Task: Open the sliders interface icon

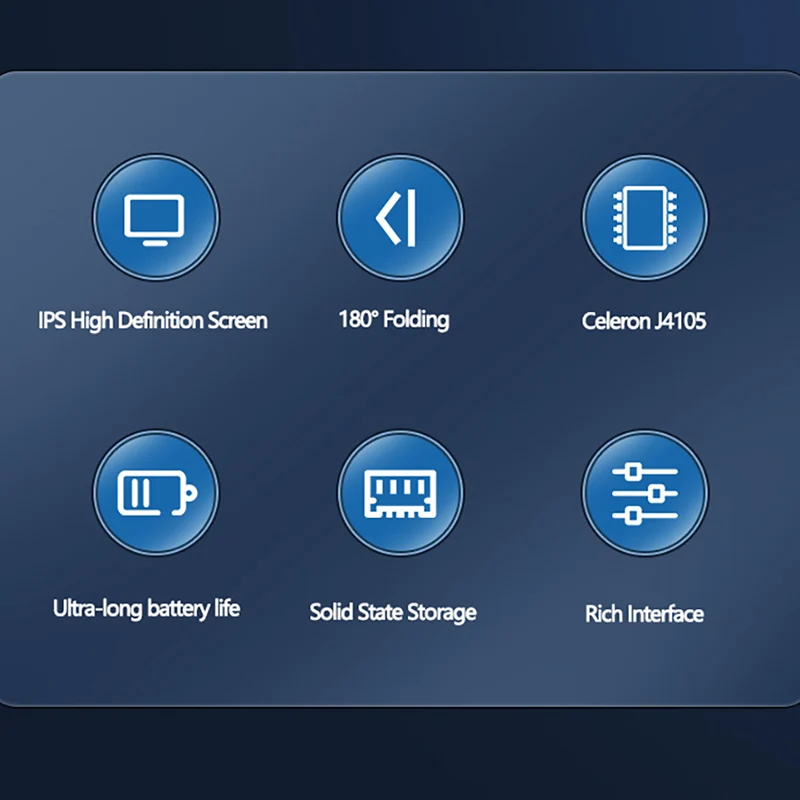Action: coord(645,493)
